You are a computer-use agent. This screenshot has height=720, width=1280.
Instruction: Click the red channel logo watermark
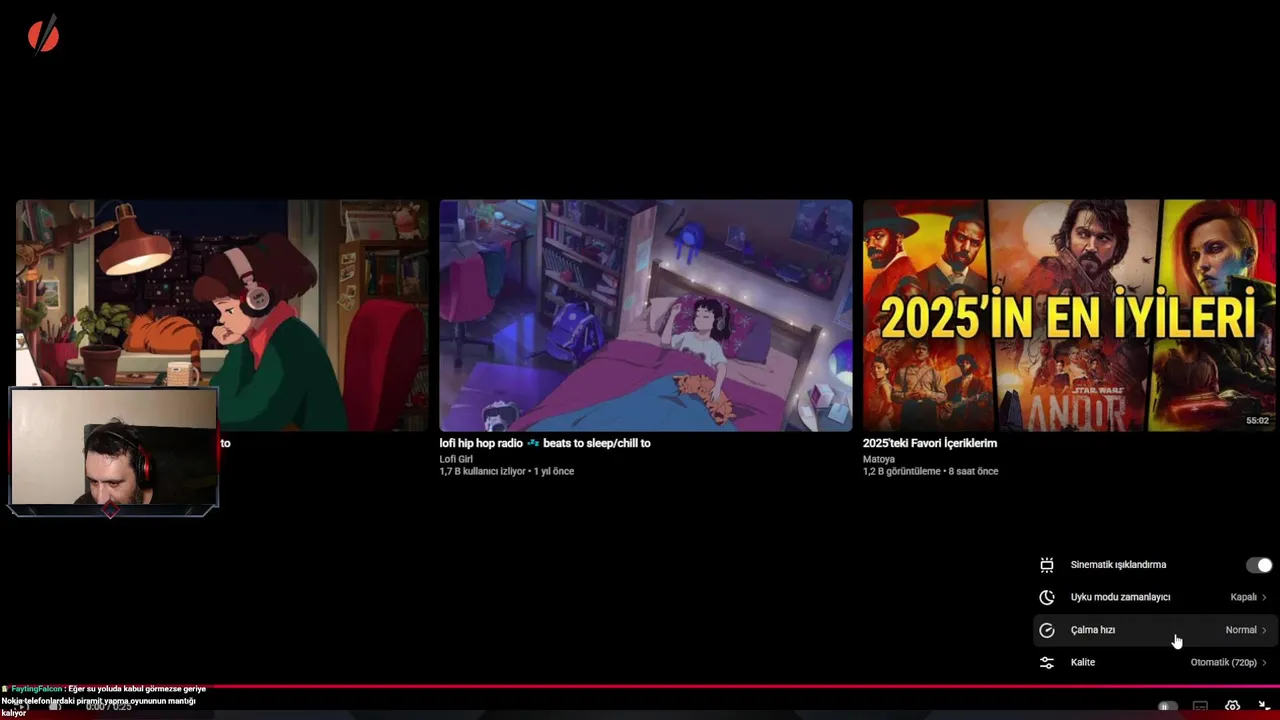(x=43, y=36)
